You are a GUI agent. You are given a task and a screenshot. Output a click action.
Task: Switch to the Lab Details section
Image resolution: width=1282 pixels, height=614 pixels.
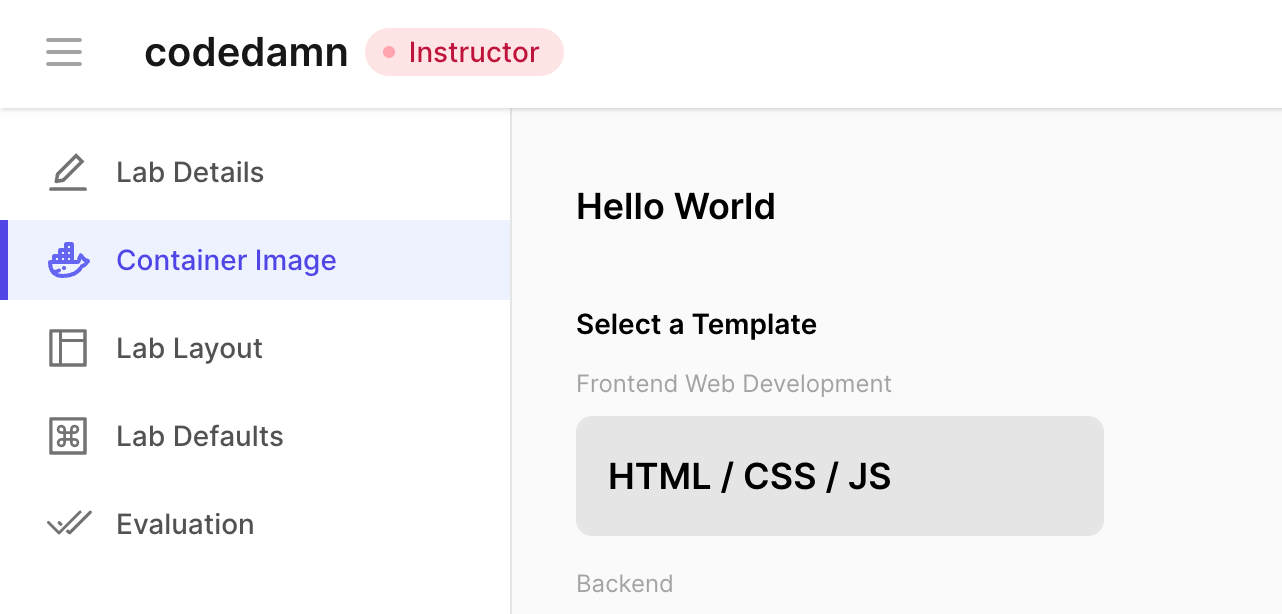pyautogui.click(x=190, y=172)
